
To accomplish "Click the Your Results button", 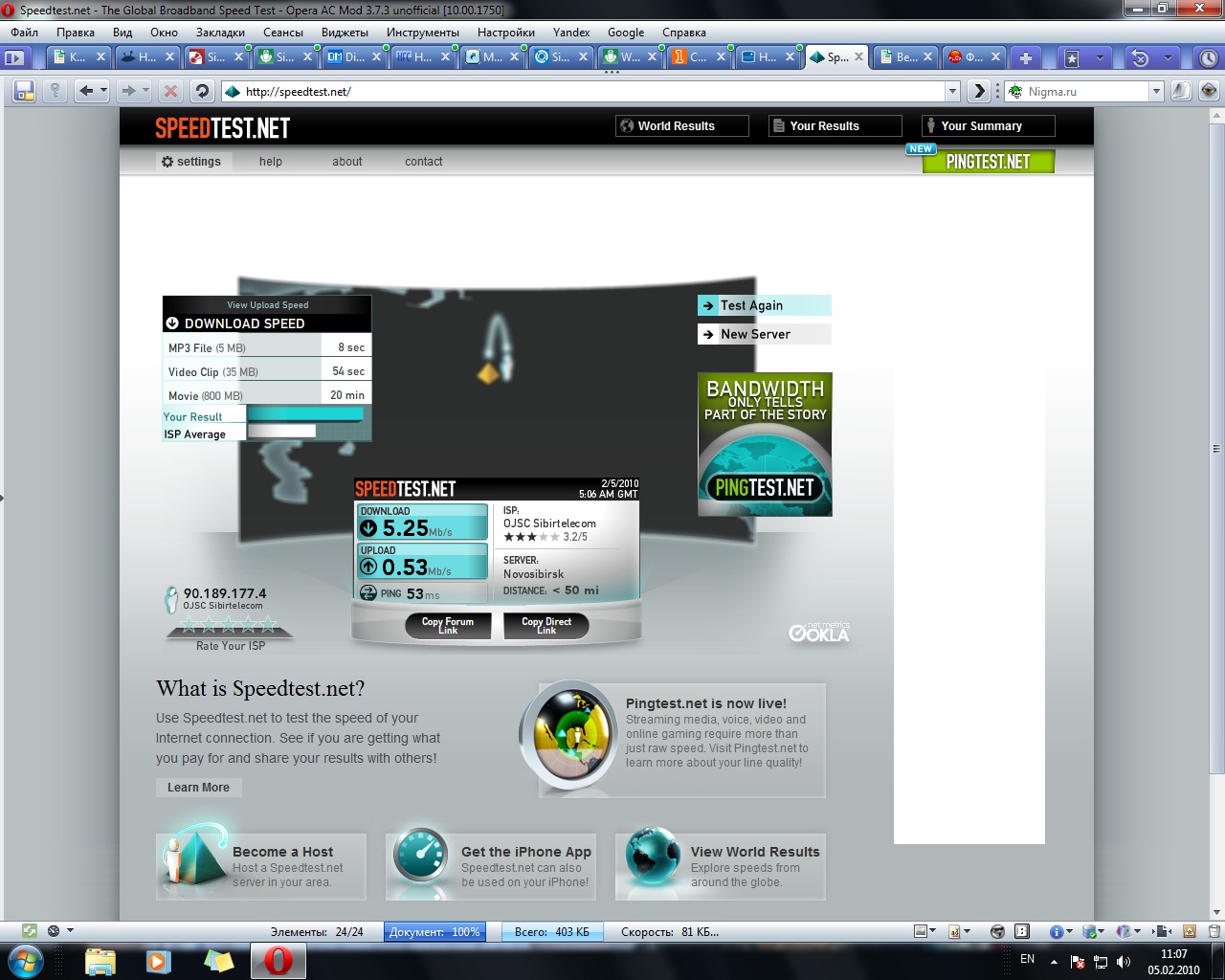I will click(835, 125).
